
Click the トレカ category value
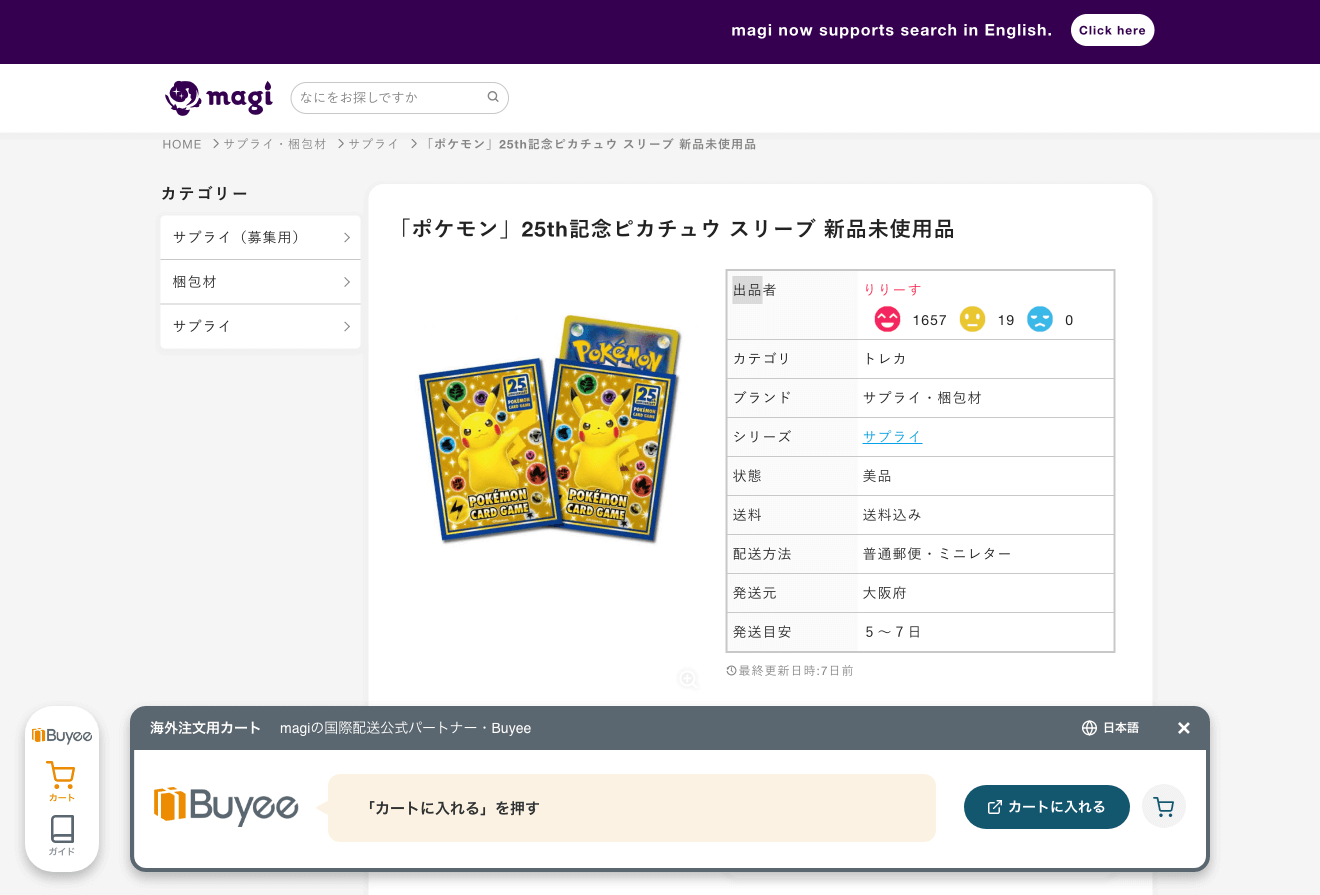pyautogui.click(x=885, y=358)
